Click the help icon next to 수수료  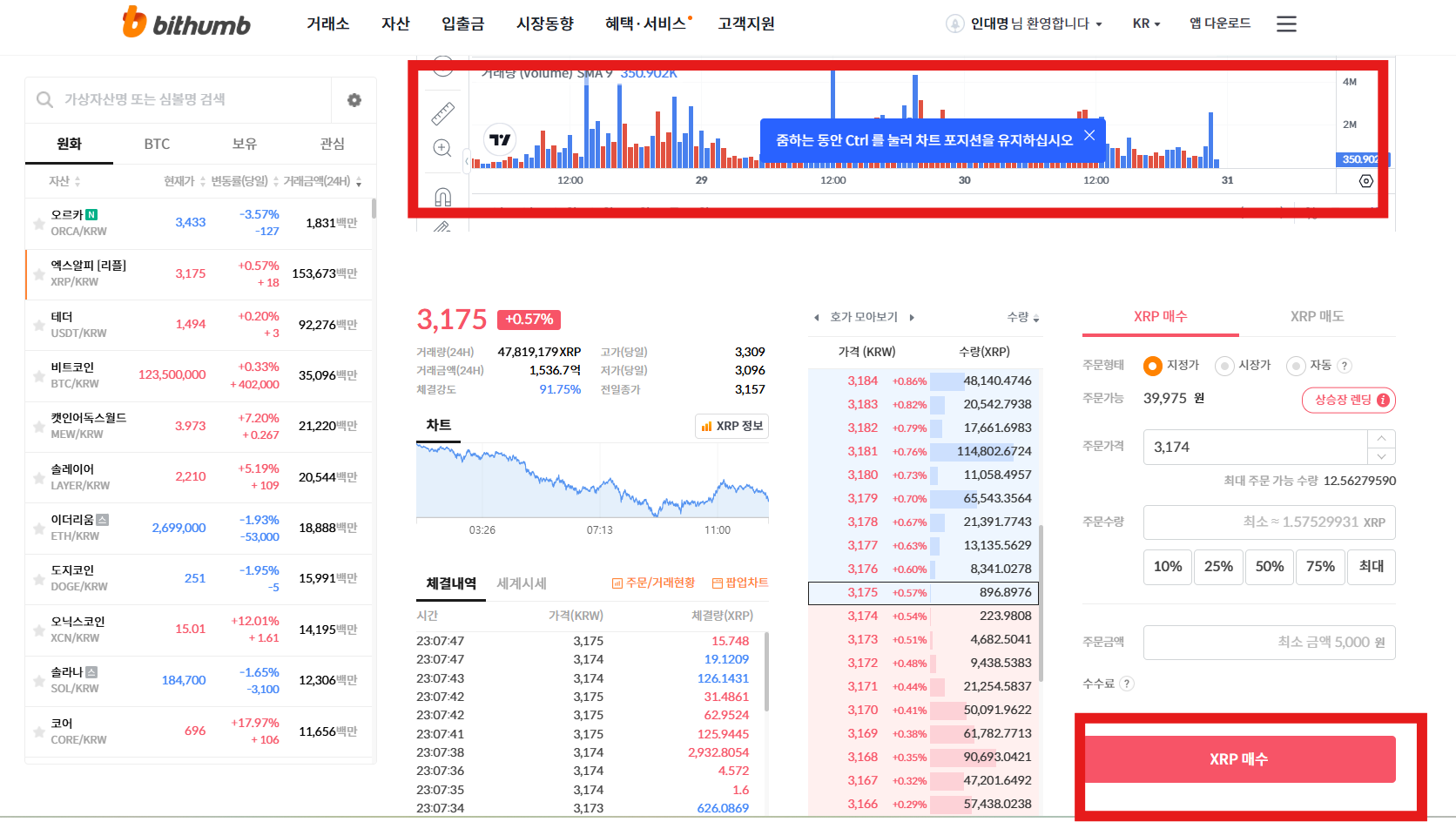point(1127,684)
